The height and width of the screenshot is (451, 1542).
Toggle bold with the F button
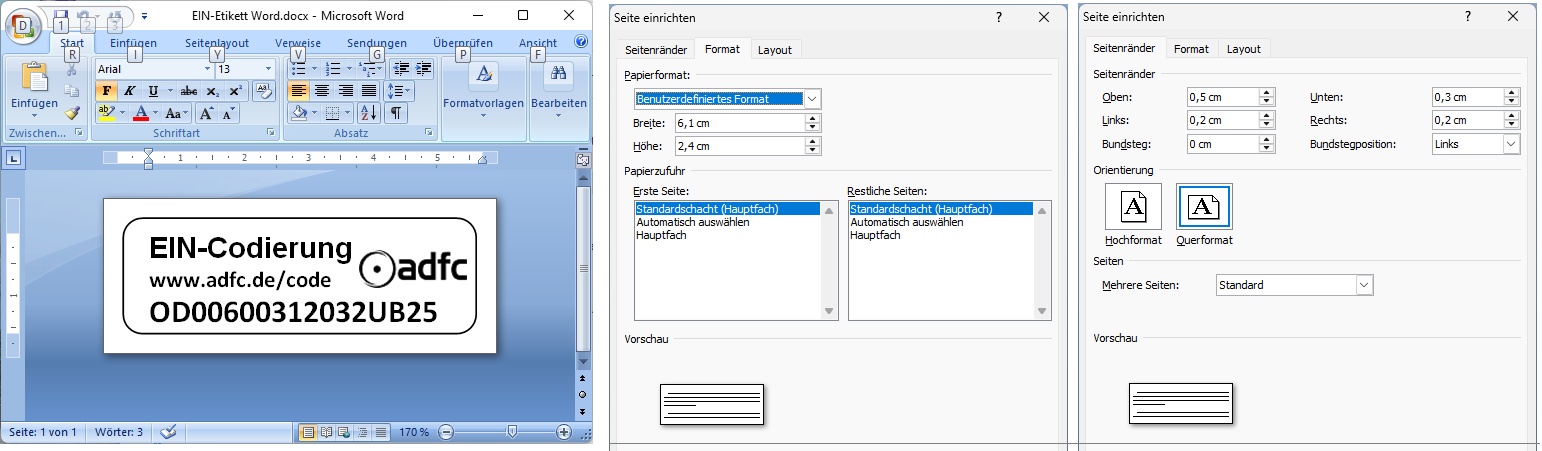pos(107,91)
